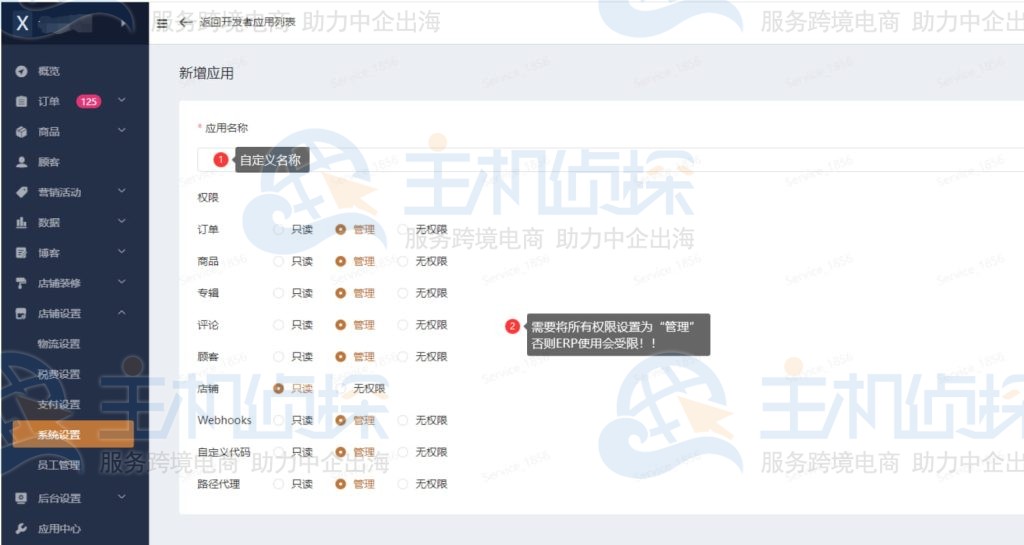
Task: Open 物流设置 submenu item
Action: (x=59, y=344)
